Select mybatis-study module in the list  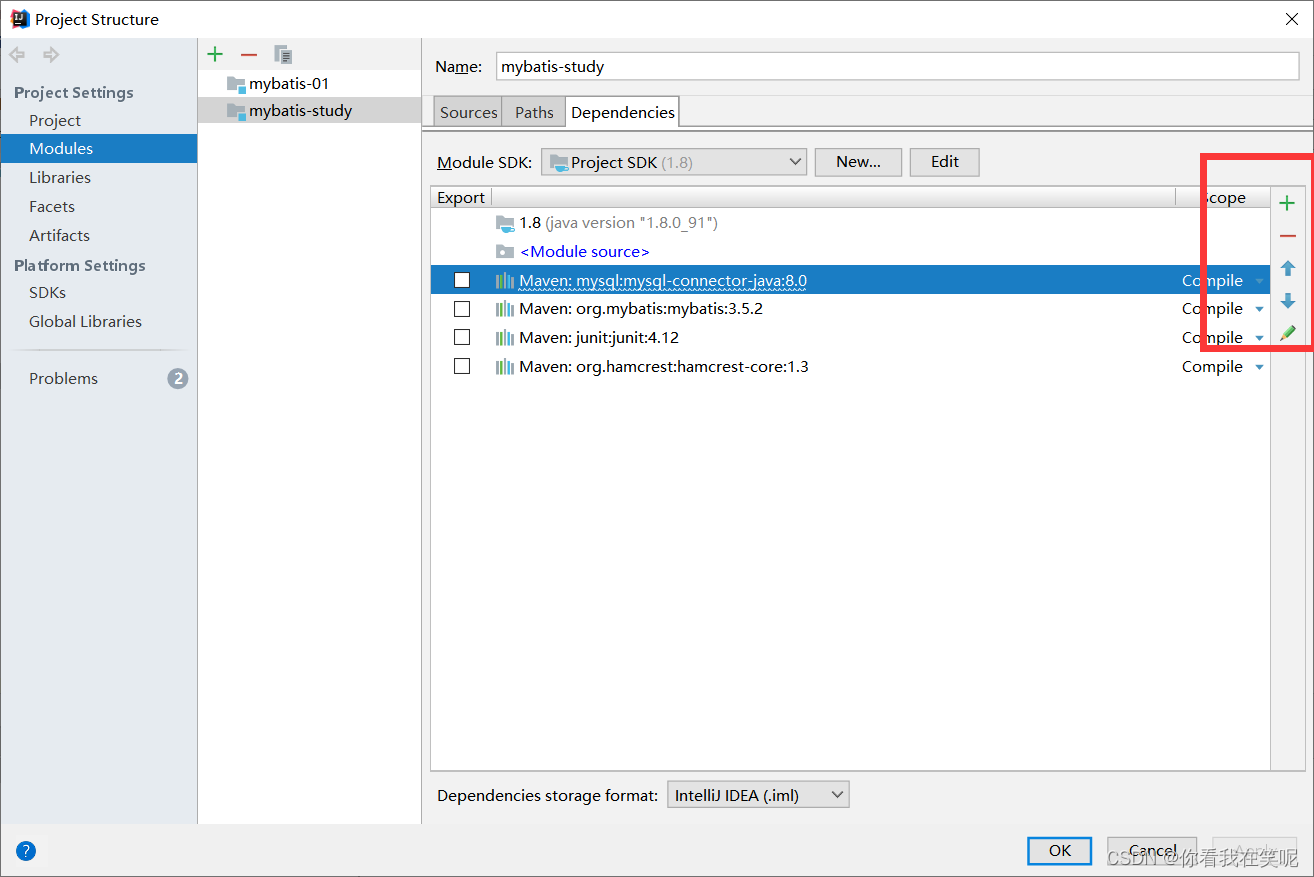click(309, 111)
